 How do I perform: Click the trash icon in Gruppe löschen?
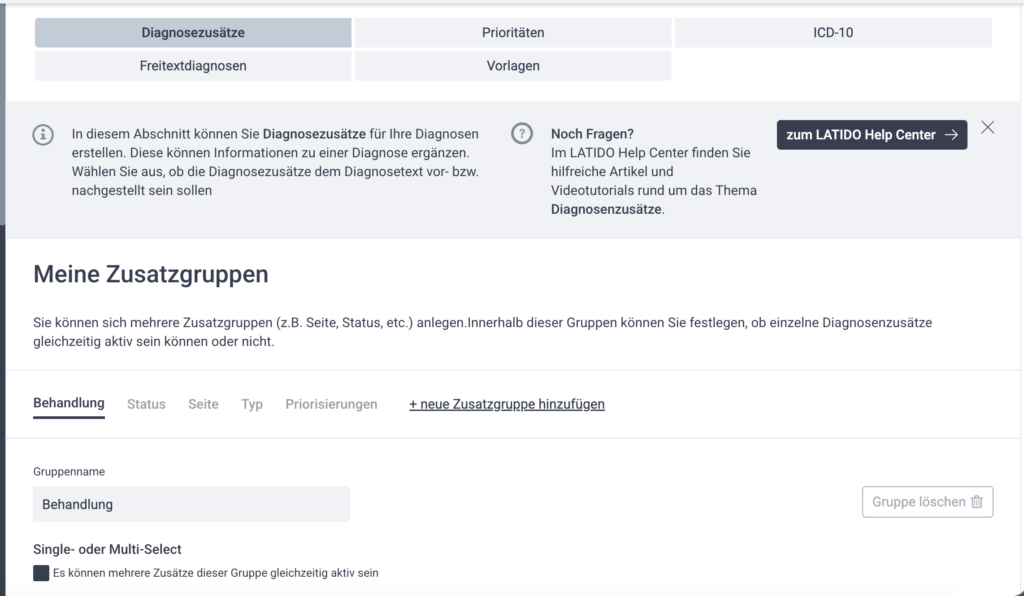pyautogui.click(x=977, y=502)
